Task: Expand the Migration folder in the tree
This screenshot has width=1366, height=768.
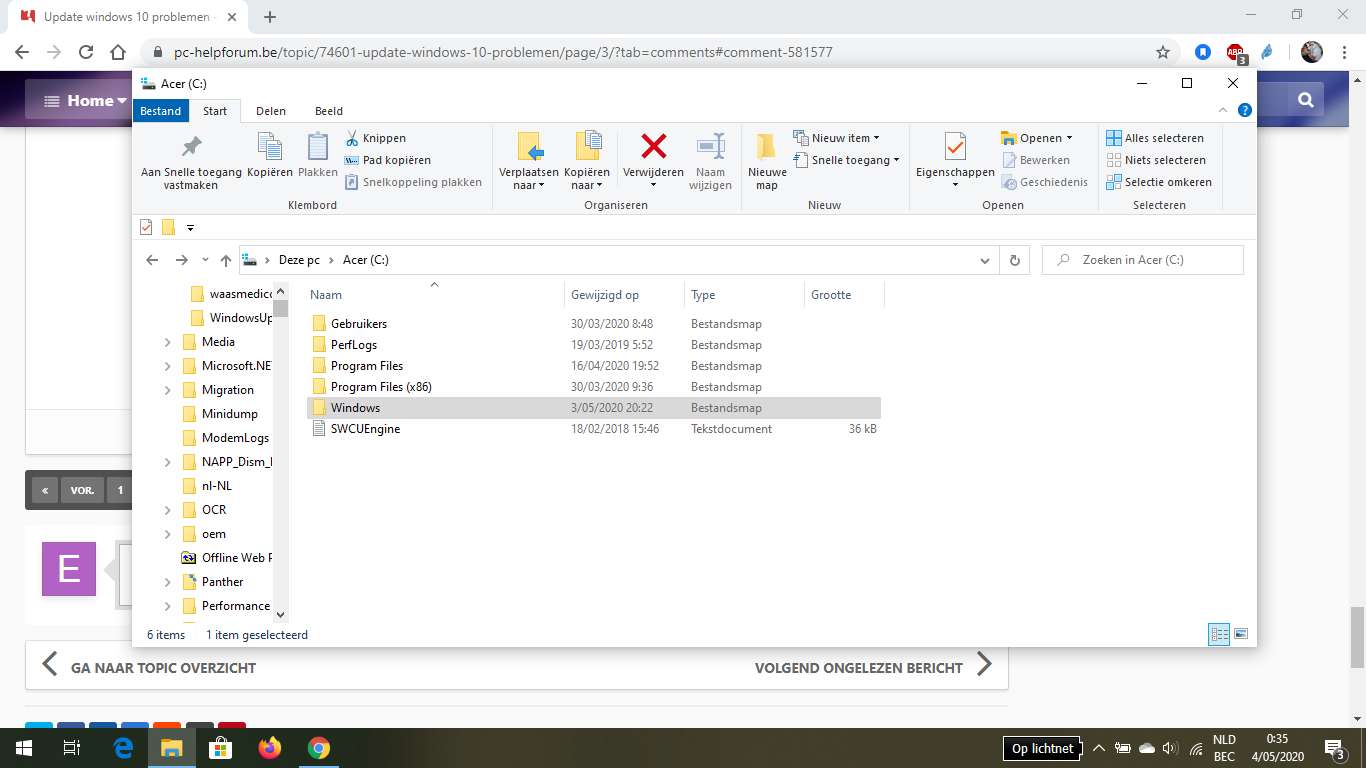Action: [x=167, y=390]
